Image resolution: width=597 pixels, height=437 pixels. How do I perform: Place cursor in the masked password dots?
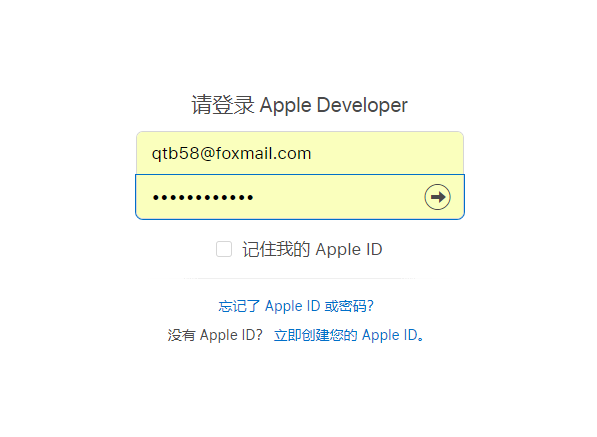[x=203, y=197]
